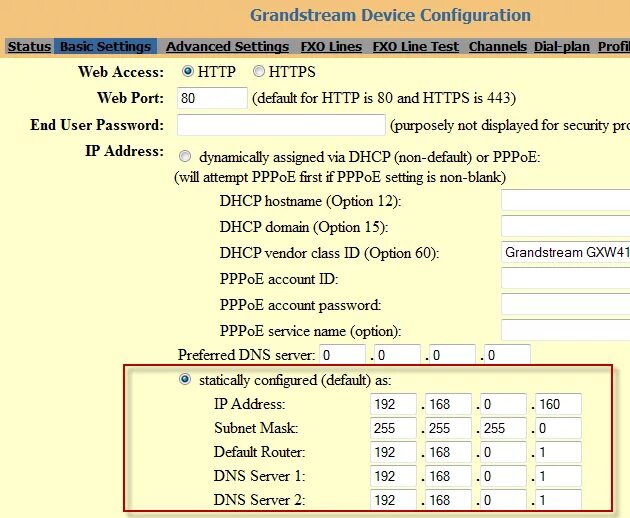630x518 pixels.
Task: Click DNS Server 1 first octet field
Action: (393, 476)
